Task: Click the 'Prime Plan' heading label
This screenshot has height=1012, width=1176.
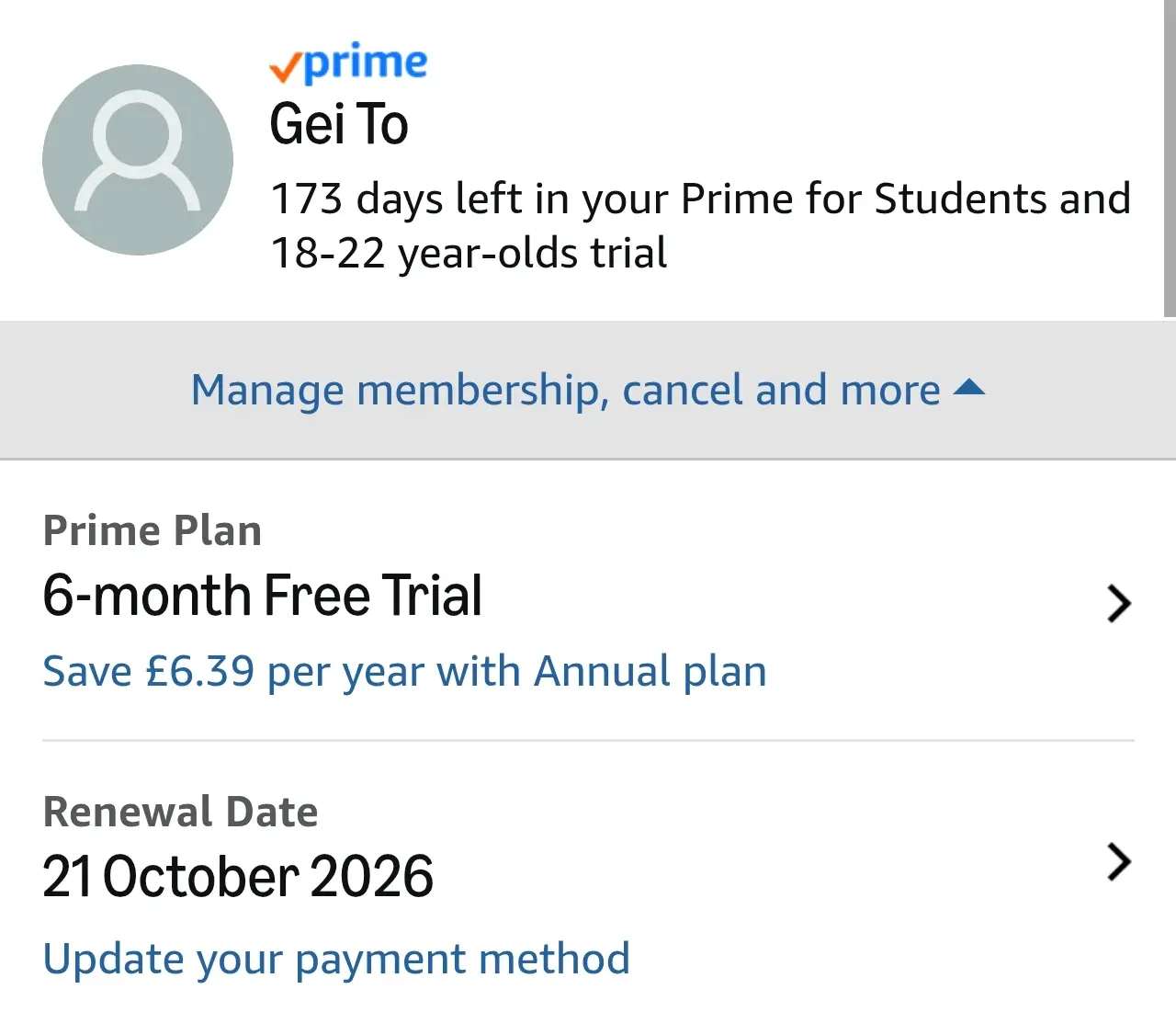Action: (153, 531)
